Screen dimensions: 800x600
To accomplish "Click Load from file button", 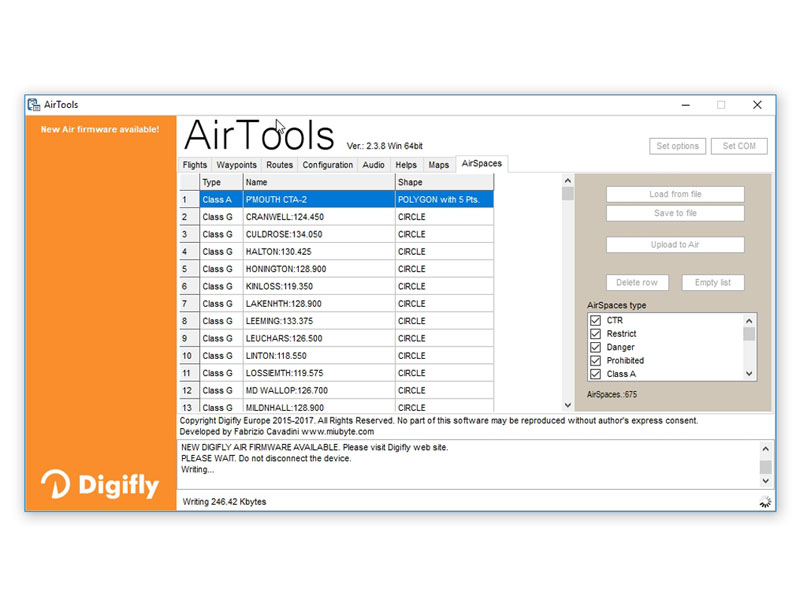I will pyautogui.click(x=675, y=194).
